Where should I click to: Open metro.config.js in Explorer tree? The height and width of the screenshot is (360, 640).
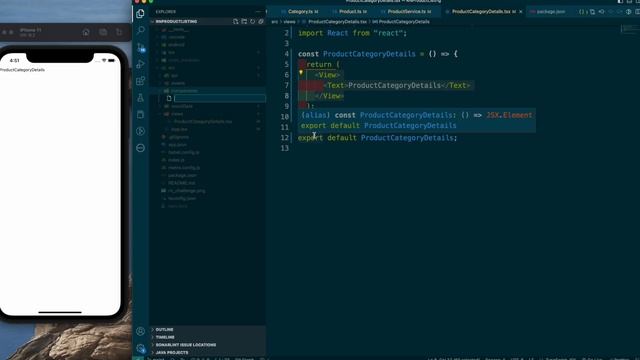click(184, 168)
